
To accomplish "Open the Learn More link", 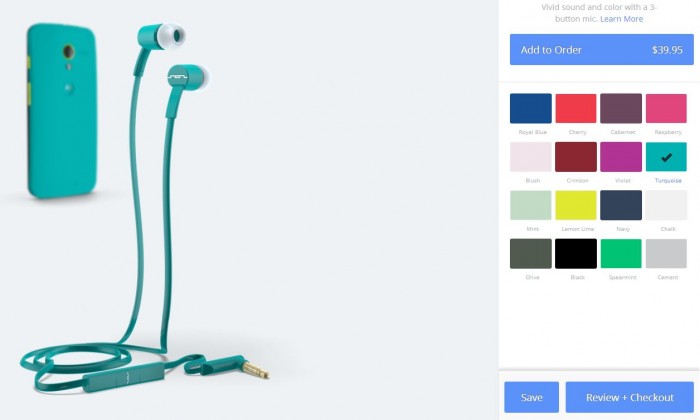I will pos(621,19).
